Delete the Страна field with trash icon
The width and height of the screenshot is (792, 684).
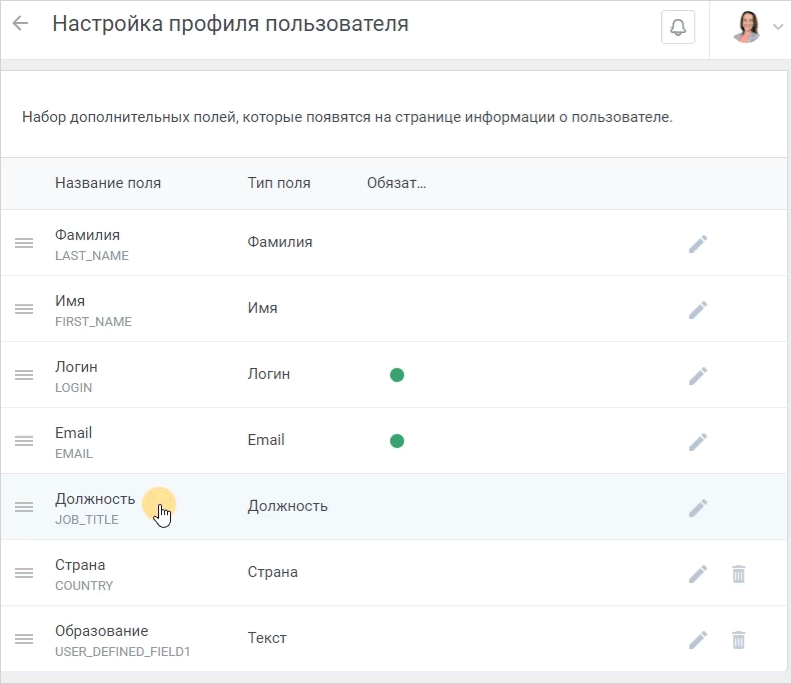click(738, 574)
